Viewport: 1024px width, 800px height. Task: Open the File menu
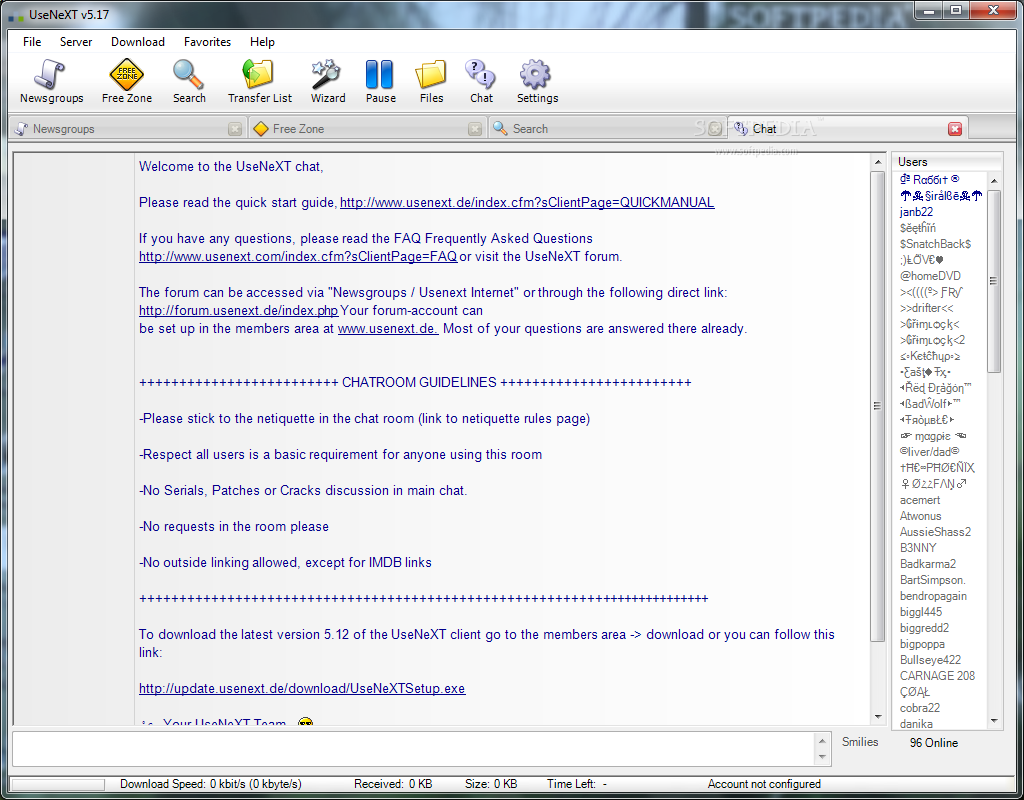[32, 42]
